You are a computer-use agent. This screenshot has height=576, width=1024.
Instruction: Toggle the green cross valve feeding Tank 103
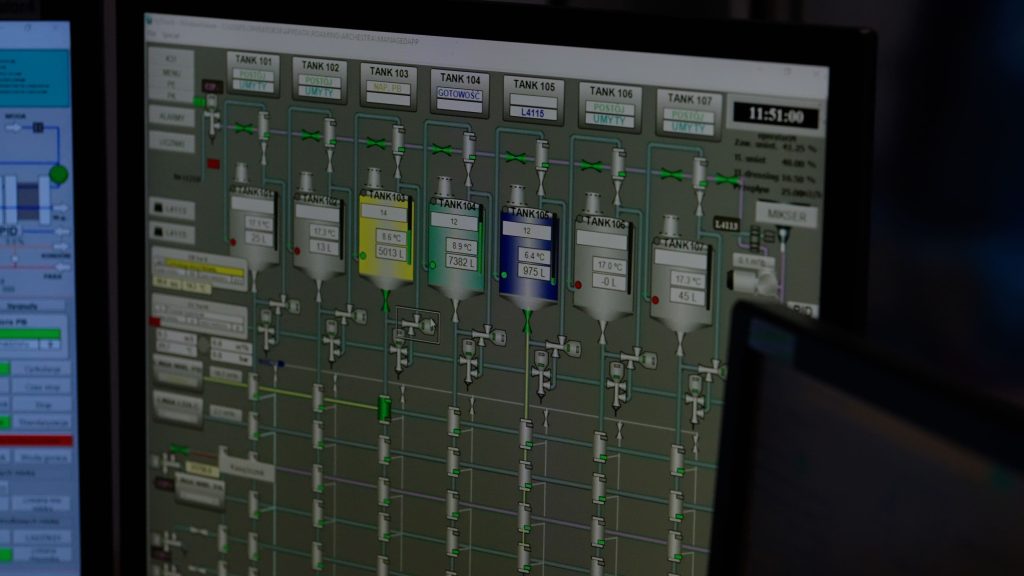[376, 143]
